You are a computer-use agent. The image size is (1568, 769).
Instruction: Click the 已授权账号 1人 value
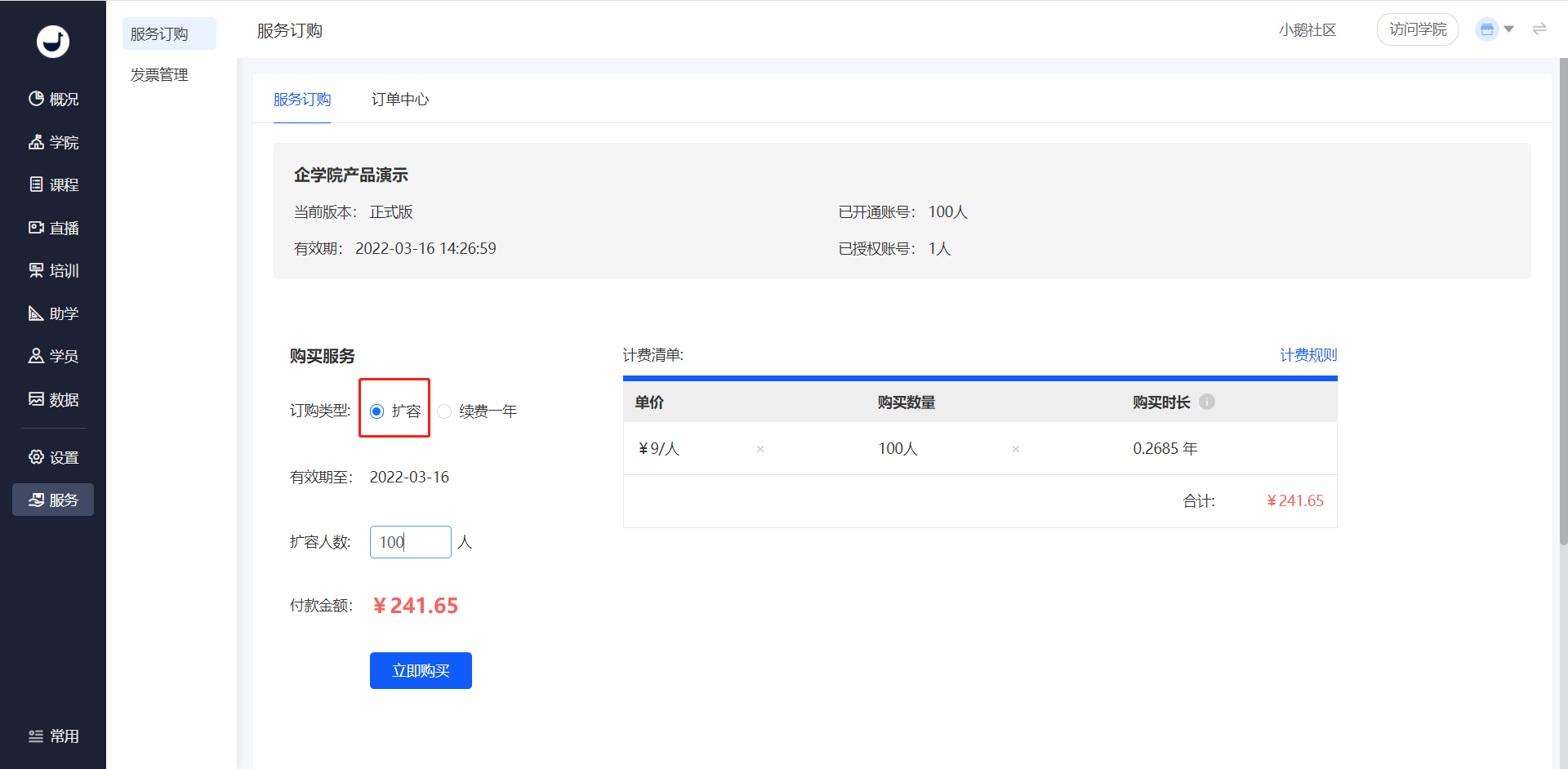point(940,249)
